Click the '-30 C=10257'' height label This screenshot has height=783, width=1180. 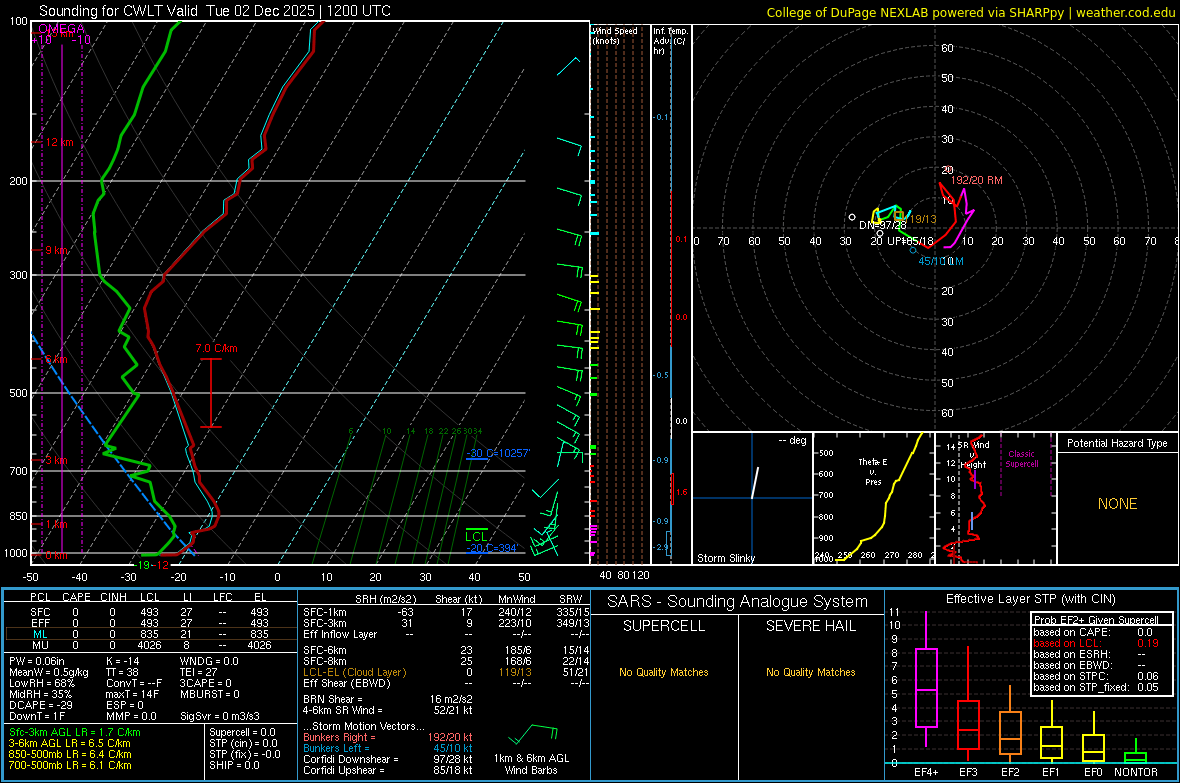pyautogui.click(x=498, y=453)
